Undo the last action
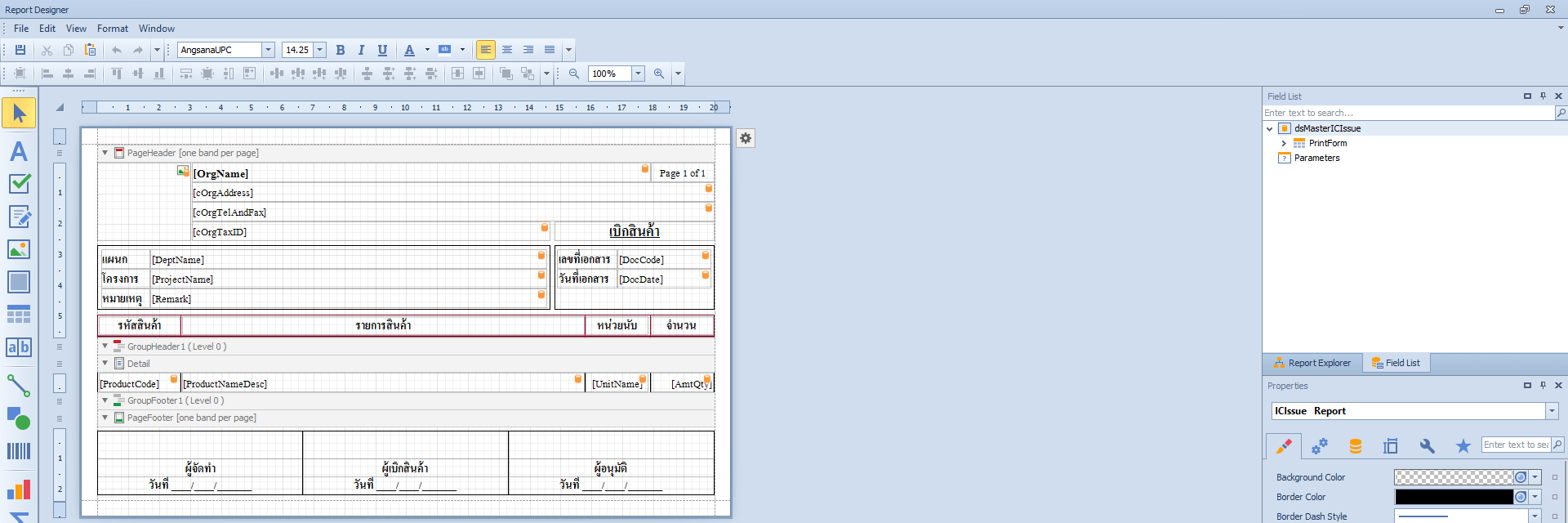Viewport: 1568px width, 523px height. point(117,50)
